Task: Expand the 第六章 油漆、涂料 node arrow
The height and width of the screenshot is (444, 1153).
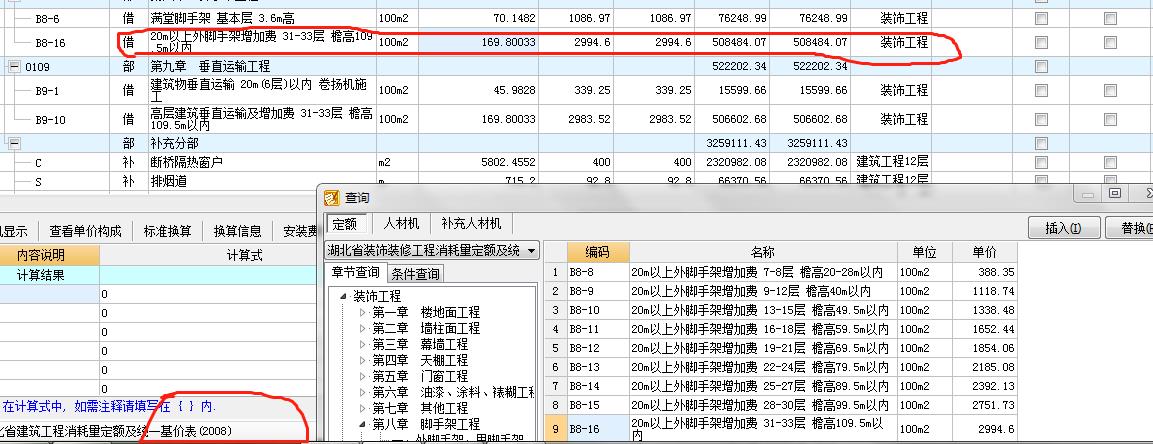Action: coord(363,393)
